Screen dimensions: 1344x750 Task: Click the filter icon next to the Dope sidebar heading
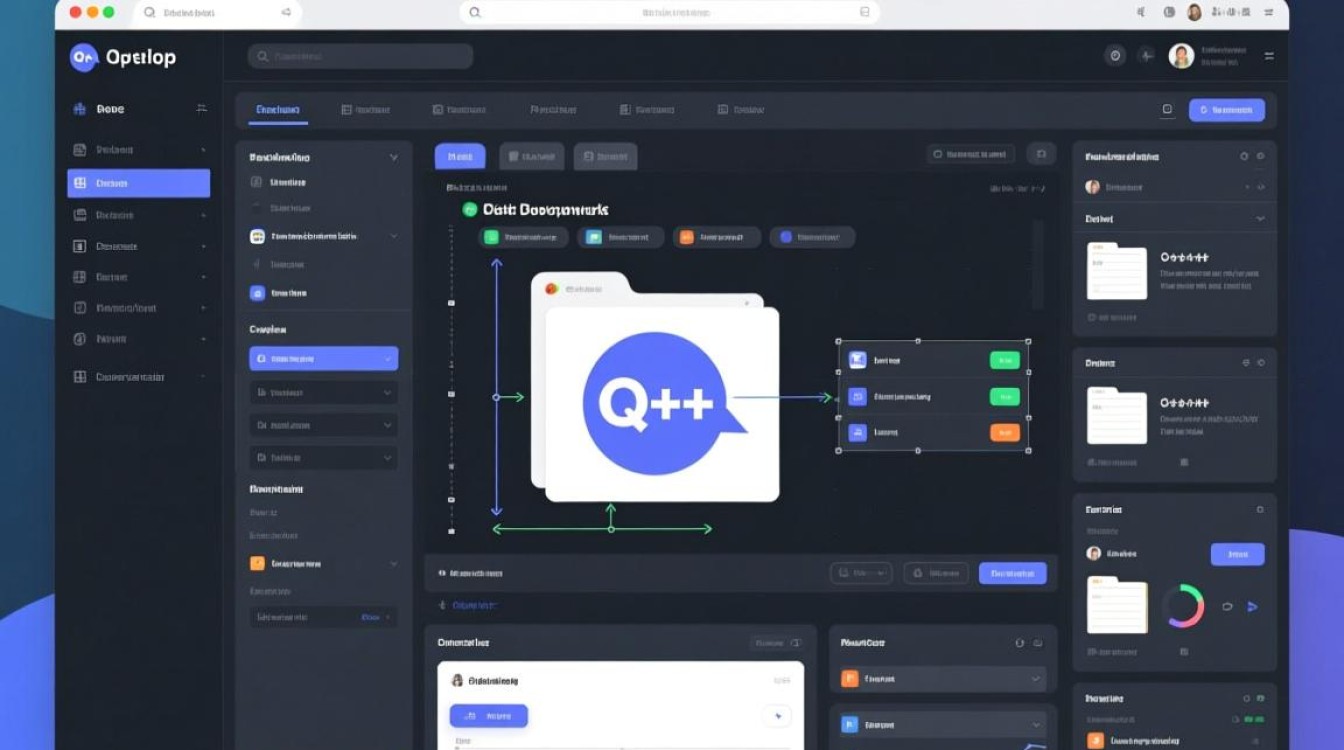pos(201,109)
